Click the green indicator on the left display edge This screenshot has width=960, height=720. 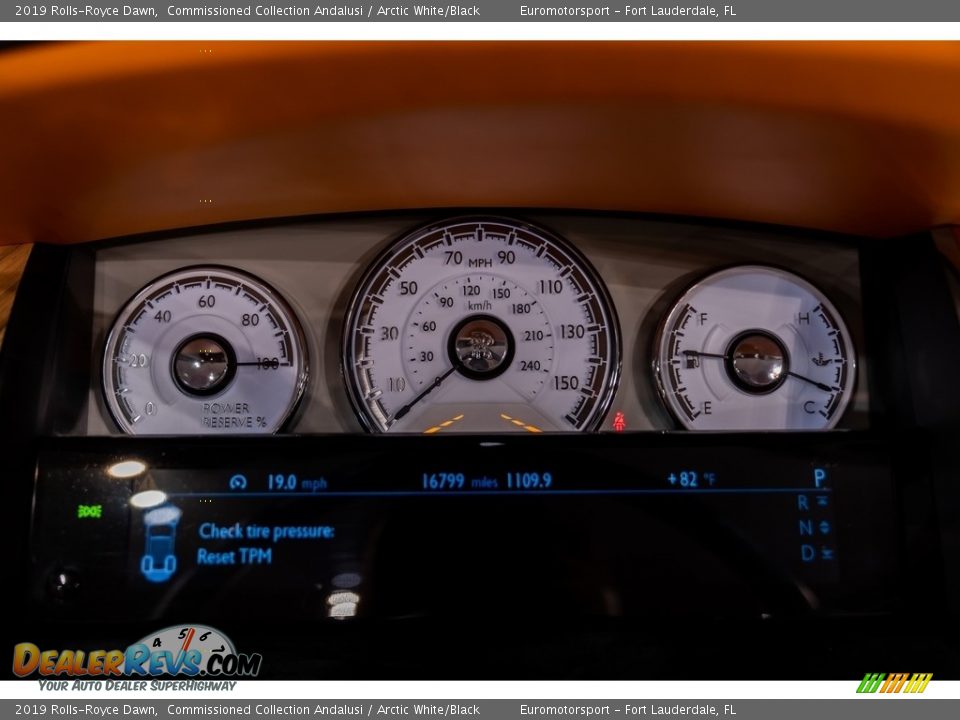pyautogui.click(x=88, y=512)
